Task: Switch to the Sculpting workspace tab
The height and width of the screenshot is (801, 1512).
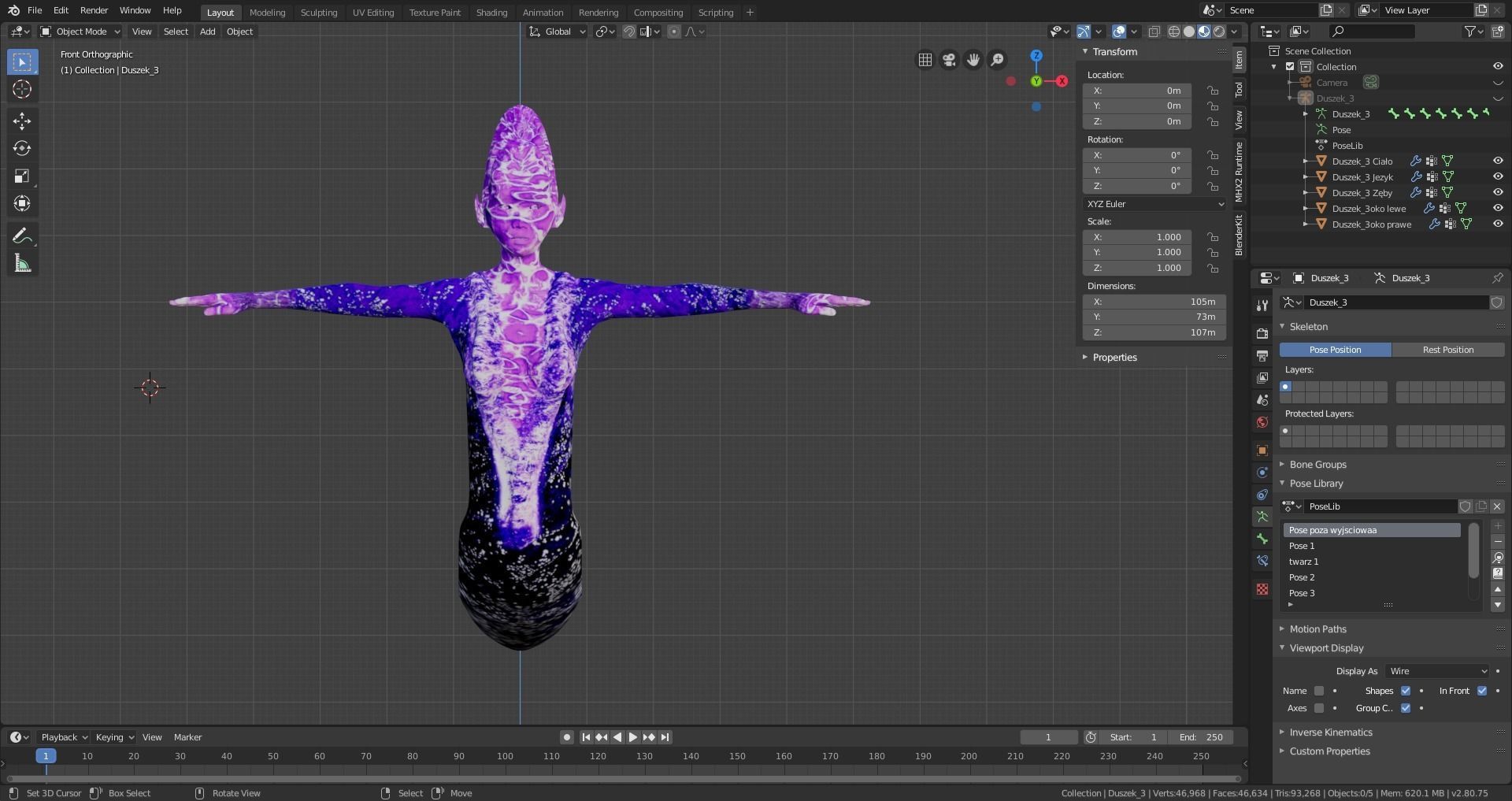Action: tap(319, 12)
